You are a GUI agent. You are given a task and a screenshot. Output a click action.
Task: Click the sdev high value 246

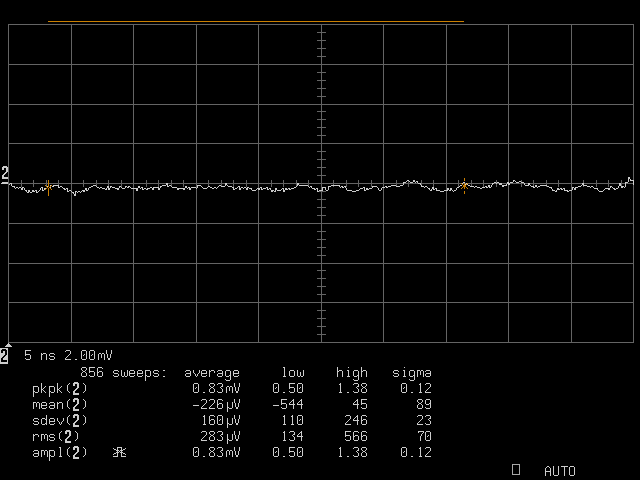point(356,420)
